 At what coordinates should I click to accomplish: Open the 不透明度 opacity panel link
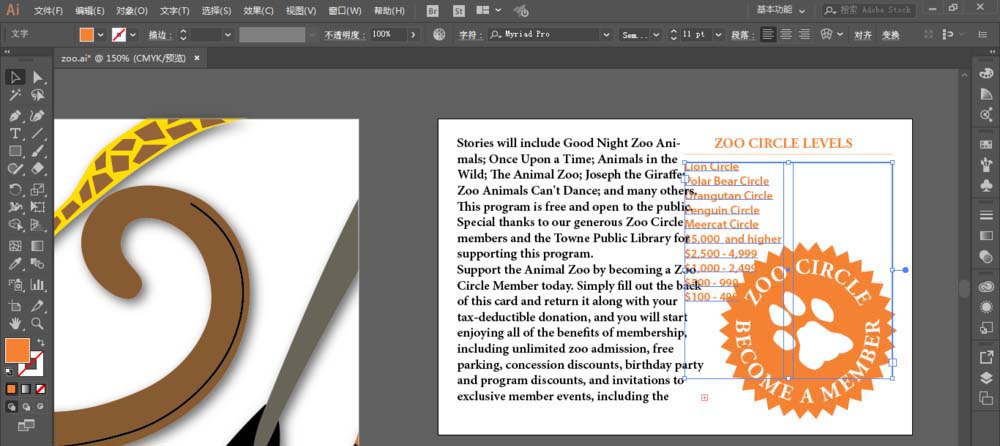(345, 34)
